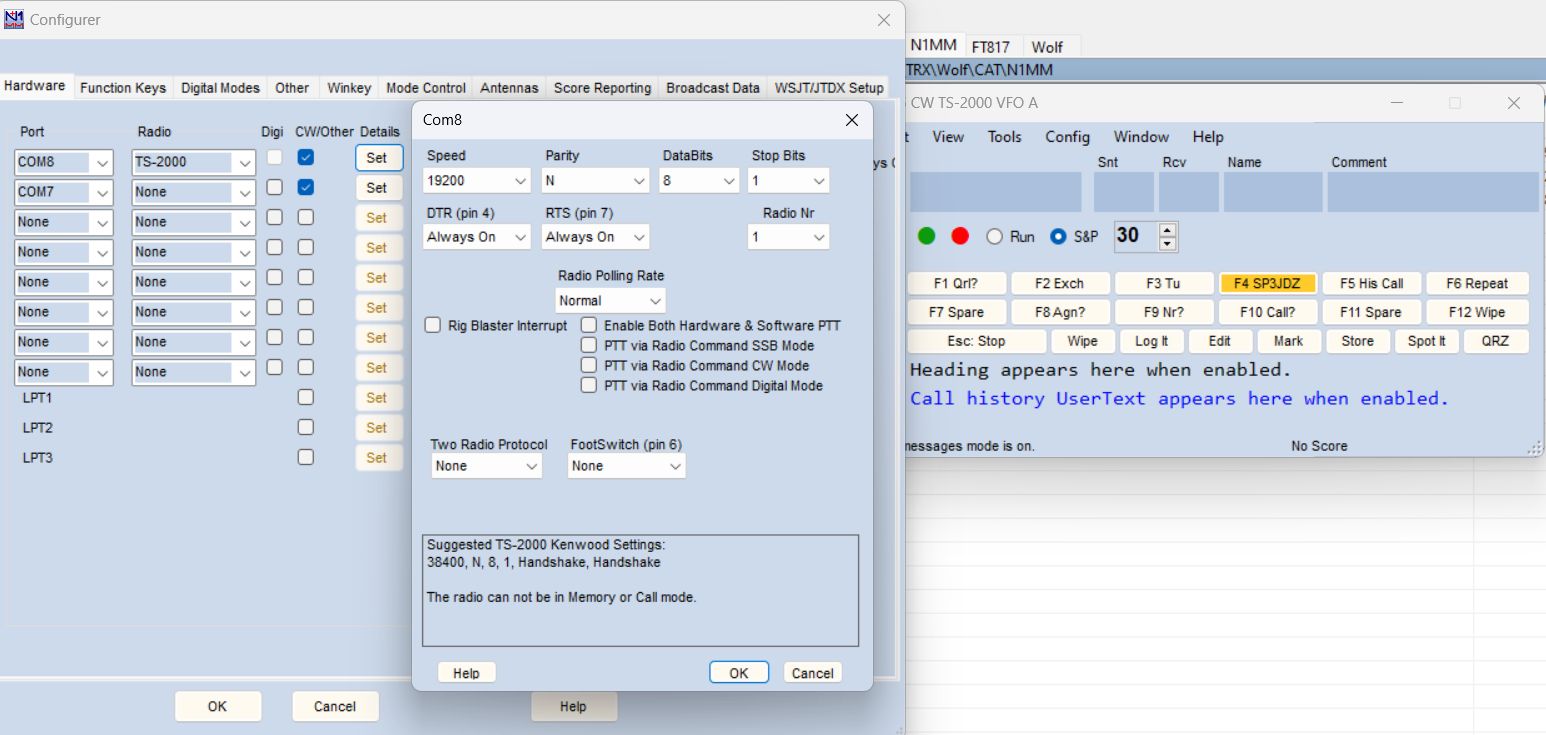This screenshot has height=735, width=1546.
Task: Open the COM7 port dropdown
Action: click(x=64, y=192)
